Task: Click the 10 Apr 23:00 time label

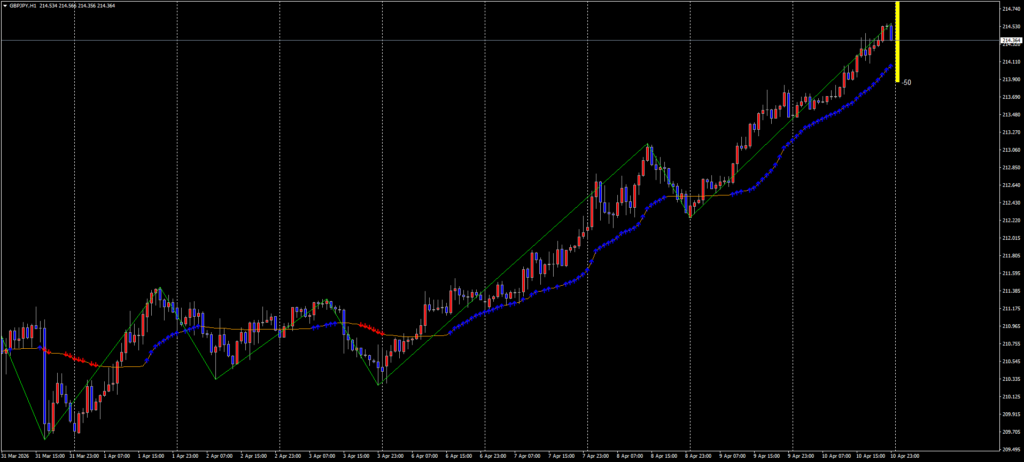Action: click(907, 455)
